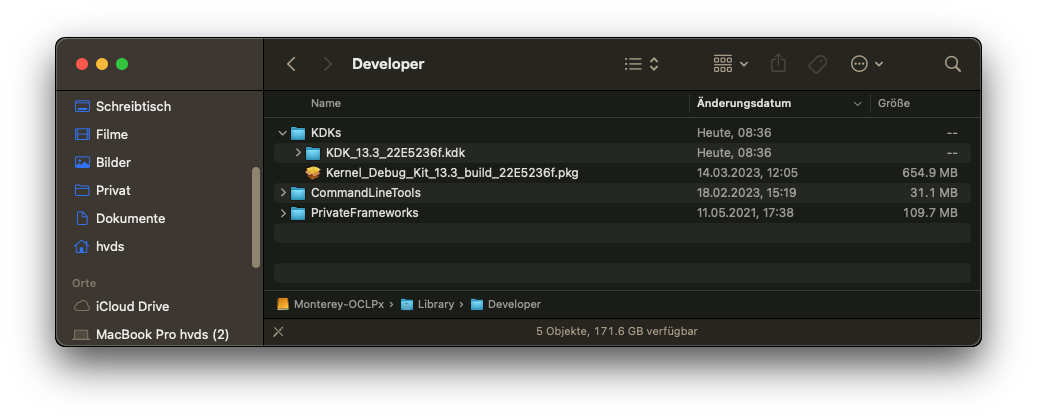
Task: Open Schreibtisch in the sidebar
Action: pyautogui.click(x=133, y=106)
